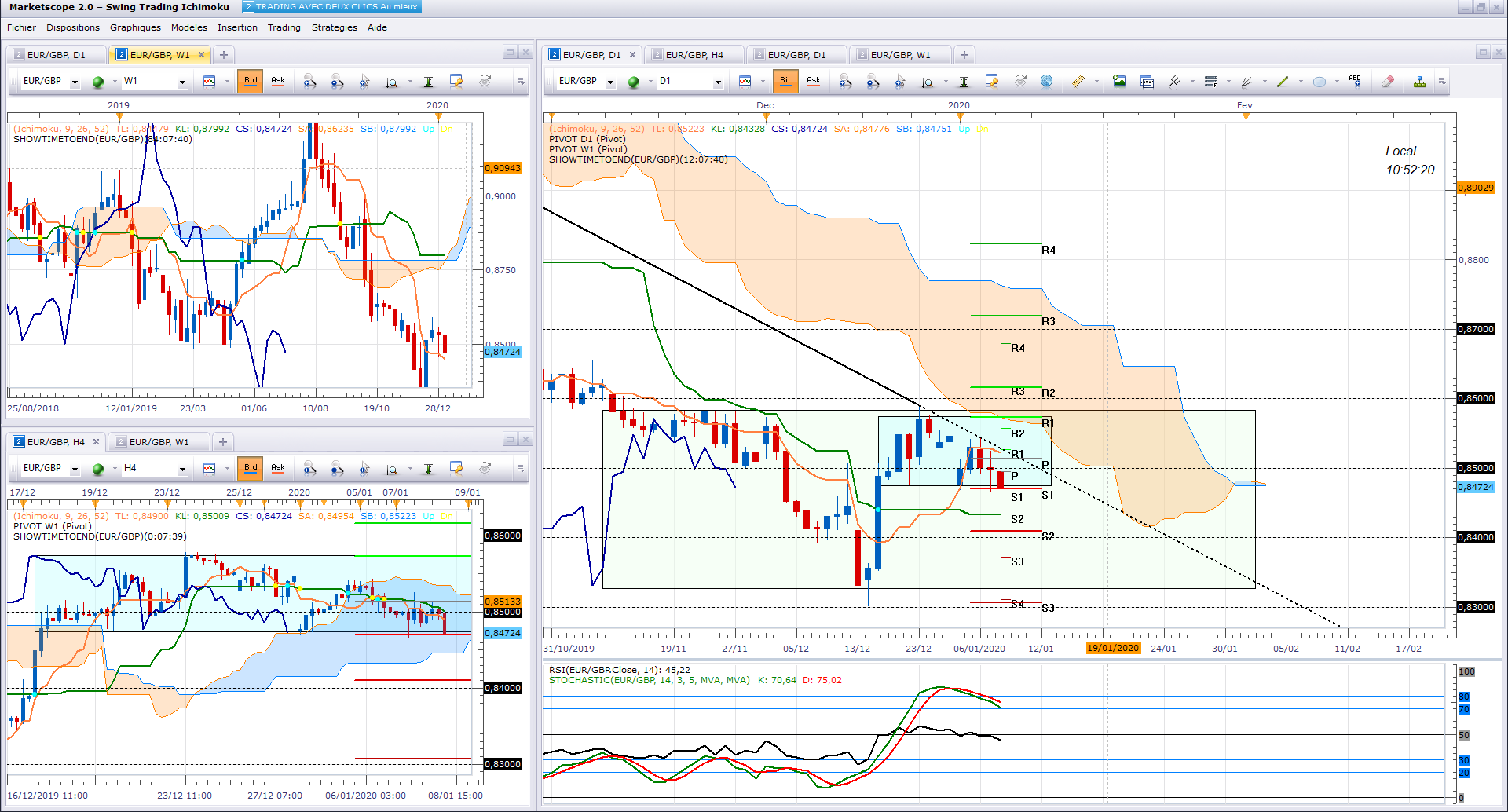
Task: Zoom in on the main D1 chart
Action: click(x=846, y=82)
